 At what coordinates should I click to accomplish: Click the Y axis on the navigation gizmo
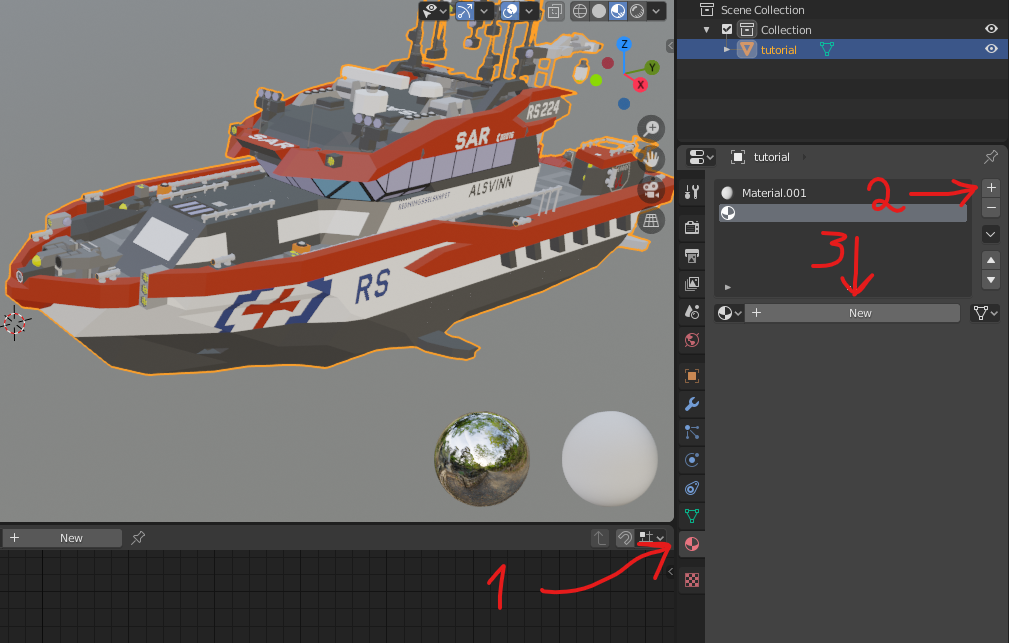click(652, 67)
